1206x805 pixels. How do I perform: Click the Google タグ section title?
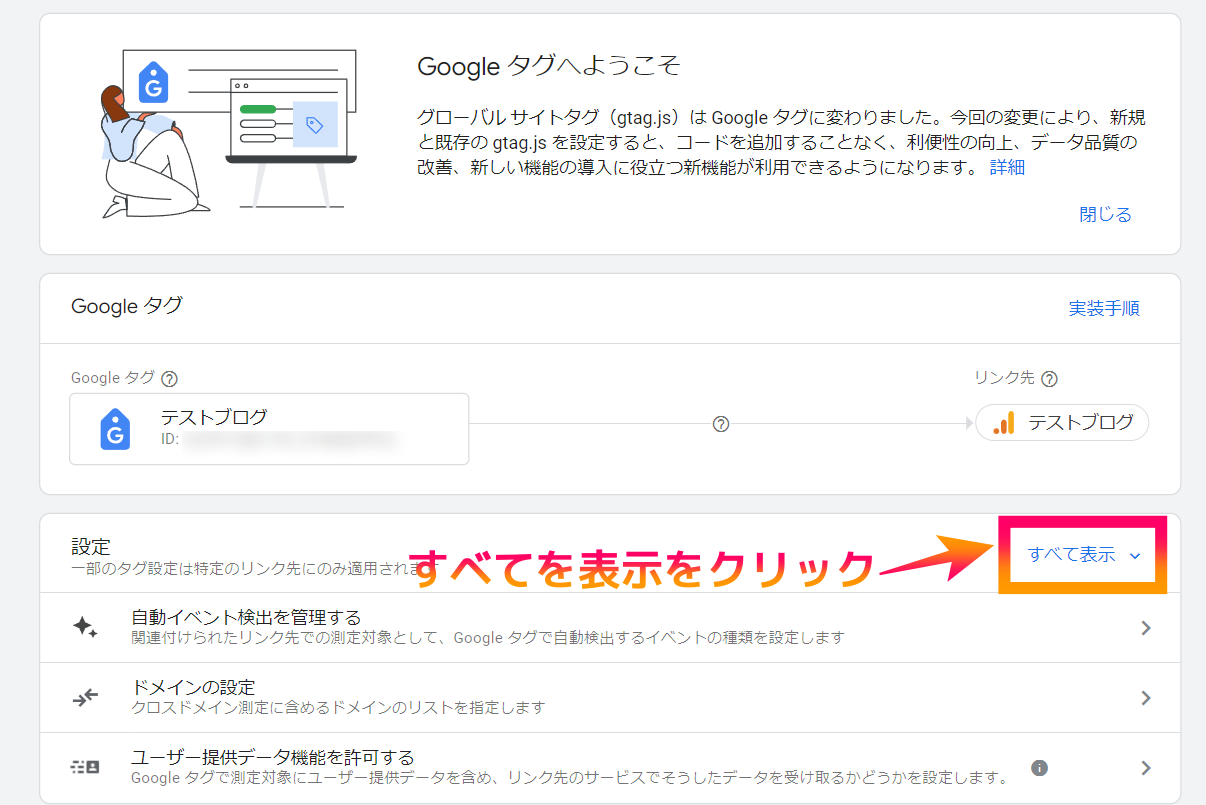tap(127, 306)
